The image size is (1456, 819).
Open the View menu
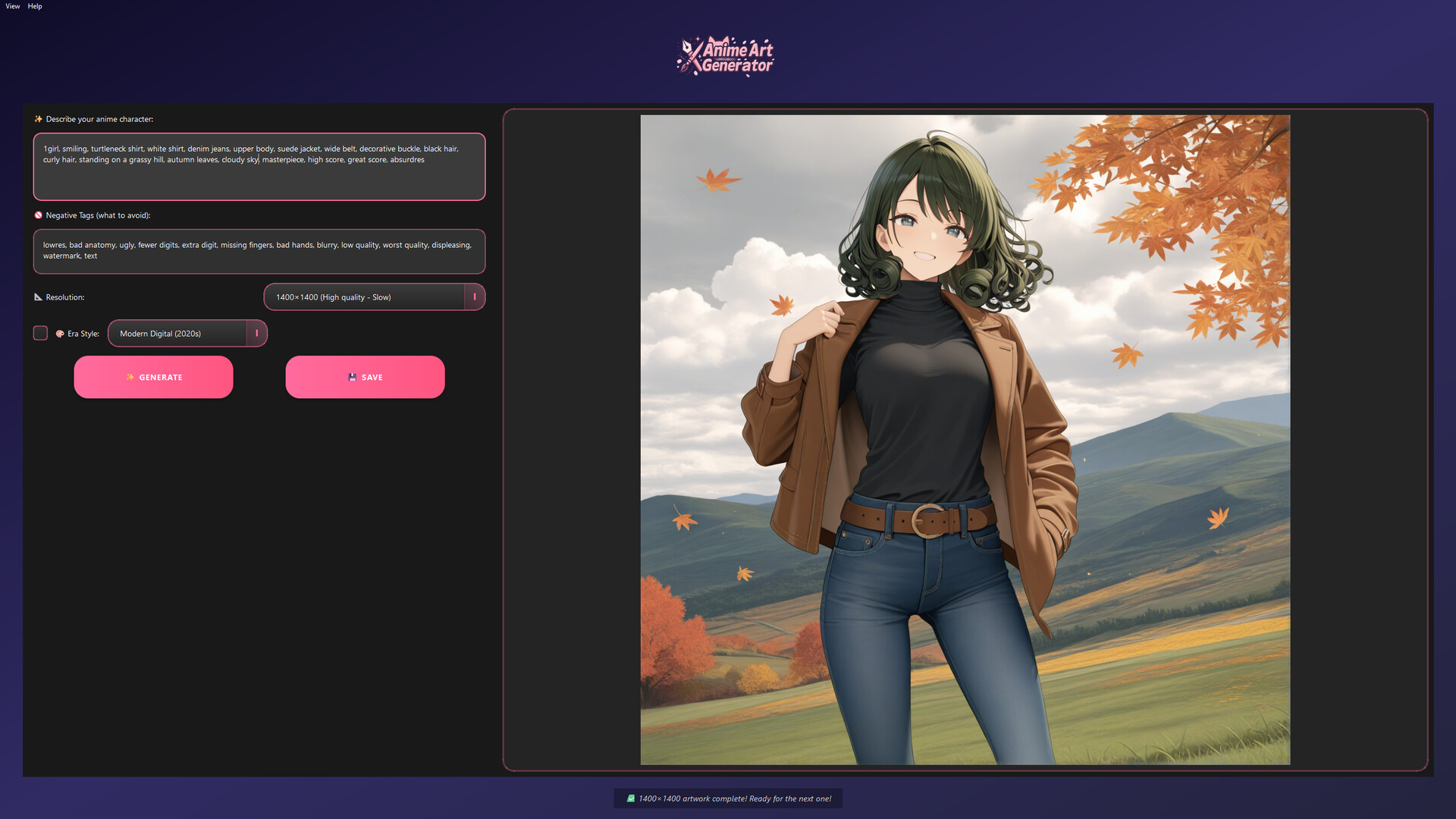12,6
